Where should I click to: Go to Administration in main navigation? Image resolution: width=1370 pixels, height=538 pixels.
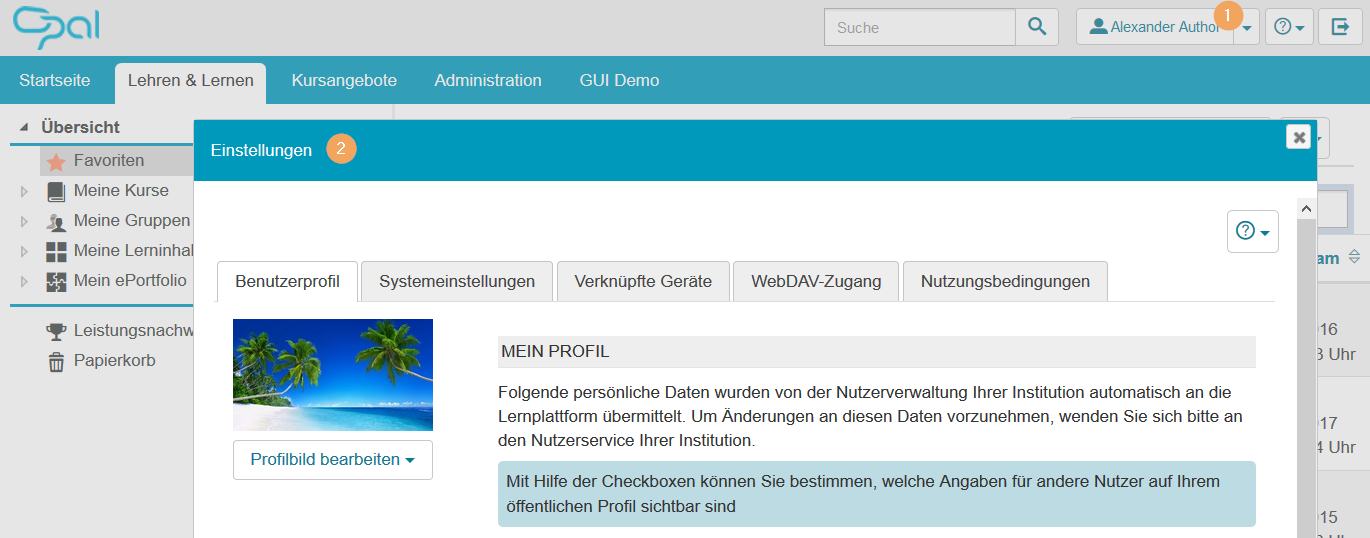(488, 80)
